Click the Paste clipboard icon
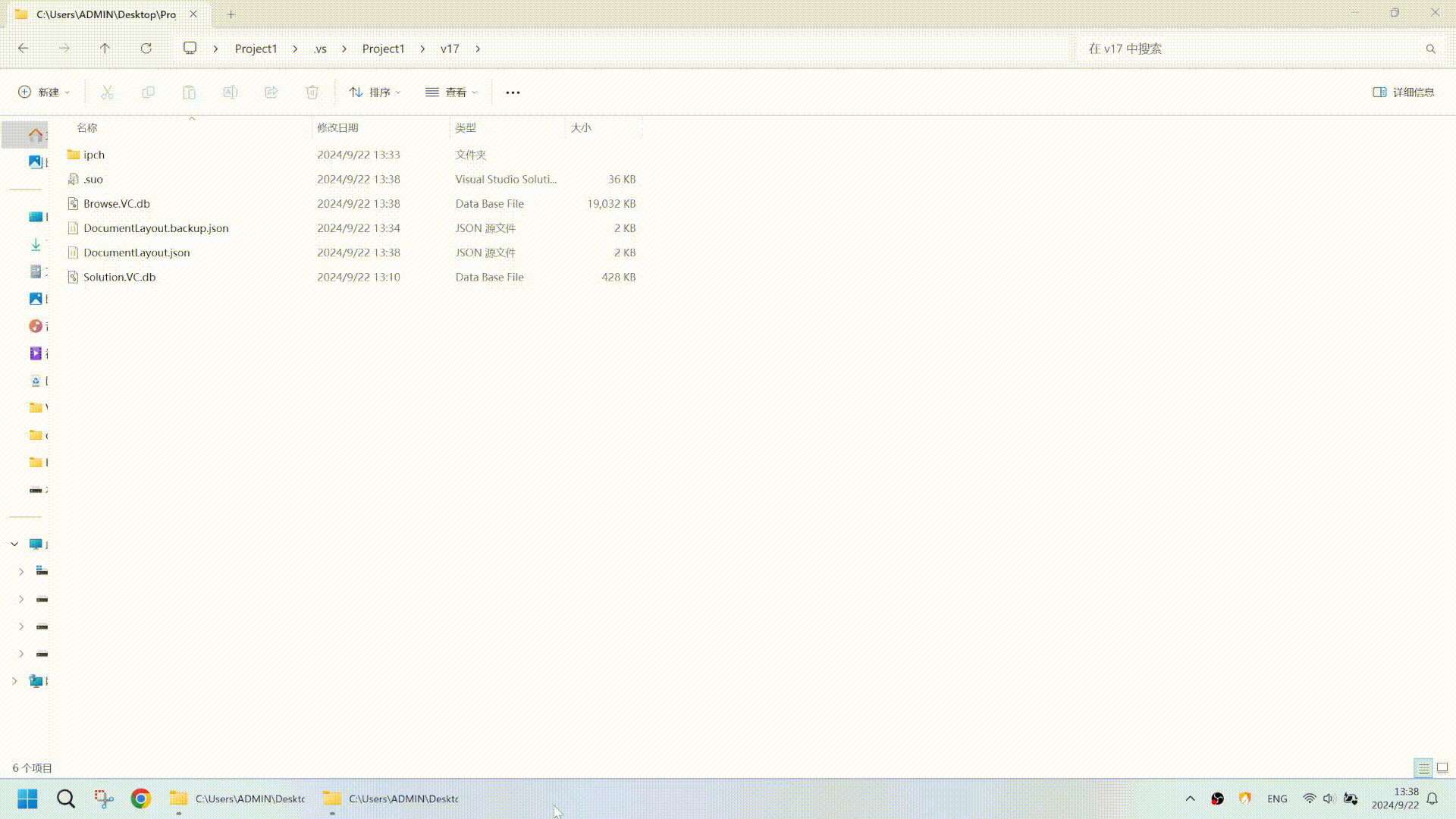The image size is (1456, 819). pos(189,92)
